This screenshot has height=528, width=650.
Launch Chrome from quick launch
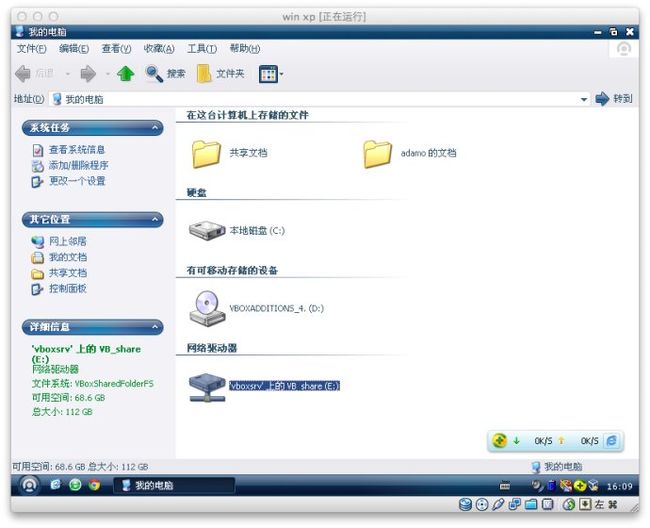(95, 484)
